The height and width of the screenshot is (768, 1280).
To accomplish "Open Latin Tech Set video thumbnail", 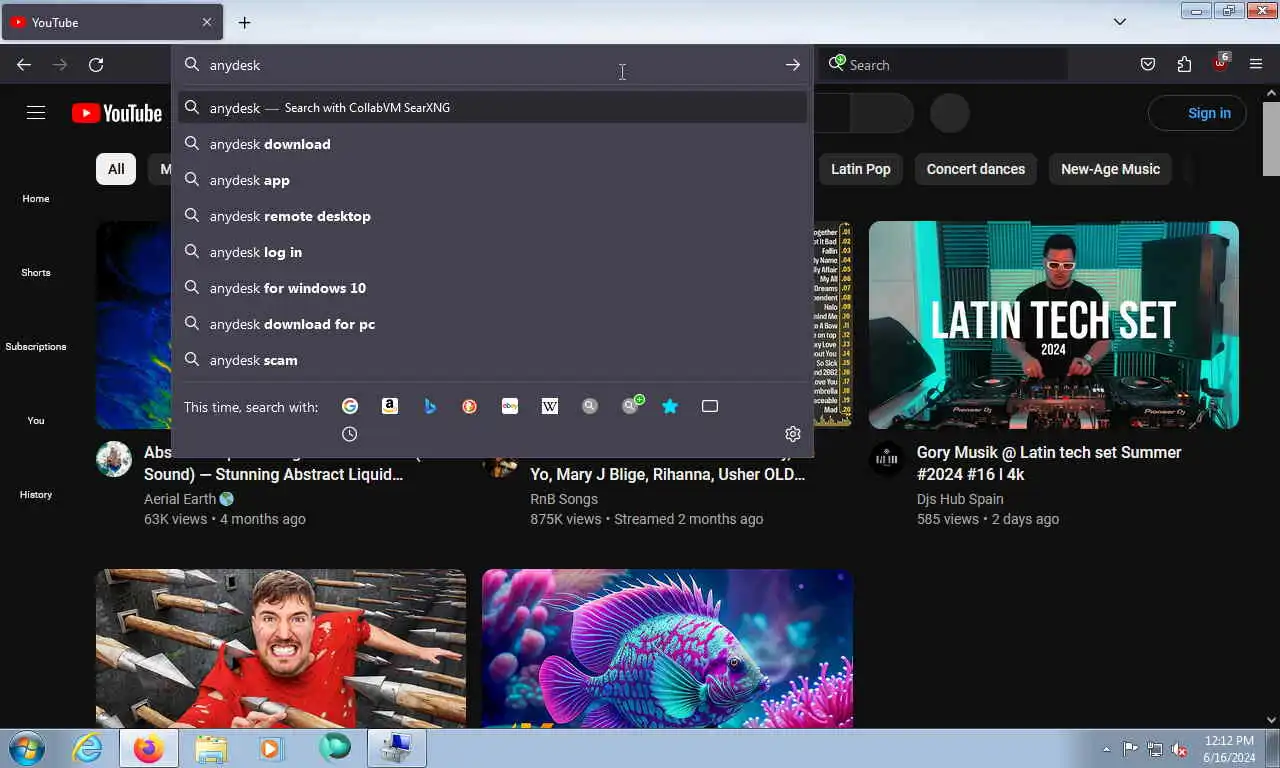I will pyautogui.click(x=1054, y=325).
